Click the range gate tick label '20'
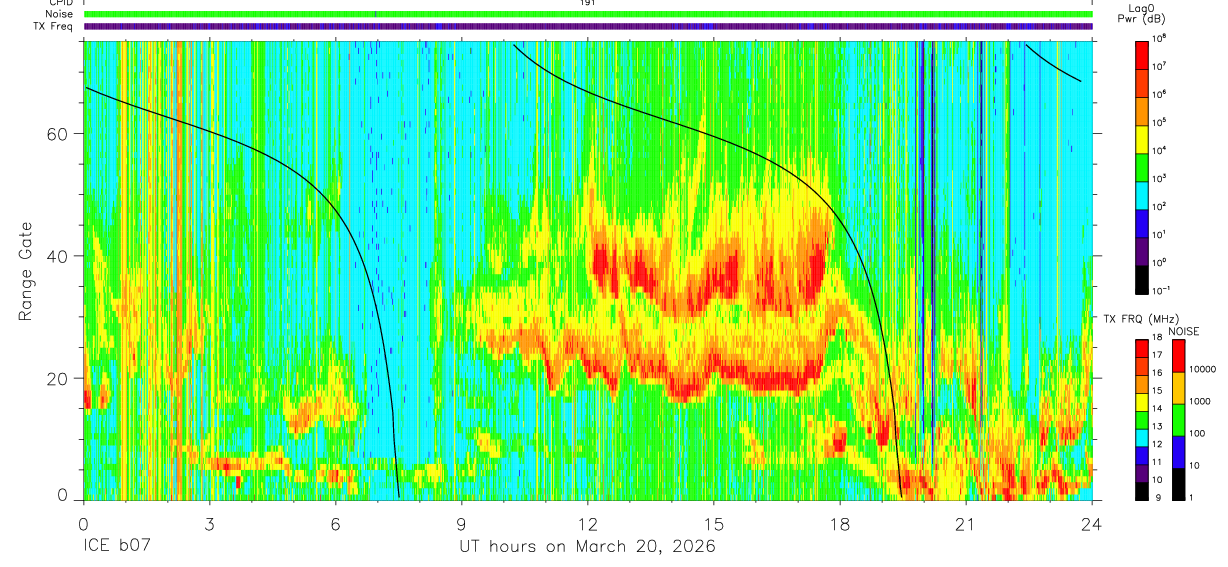This screenshot has width=1228, height=567. click(x=58, y=378)
